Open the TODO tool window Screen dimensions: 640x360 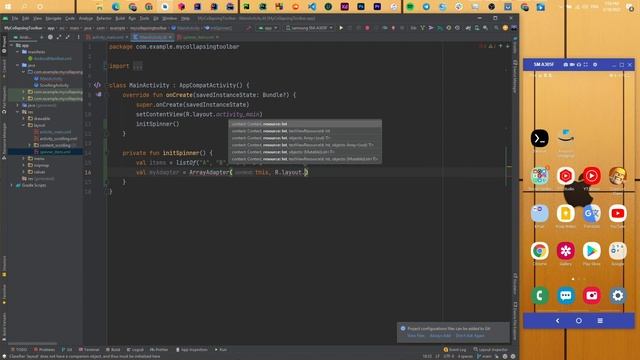tap(18, 350)
